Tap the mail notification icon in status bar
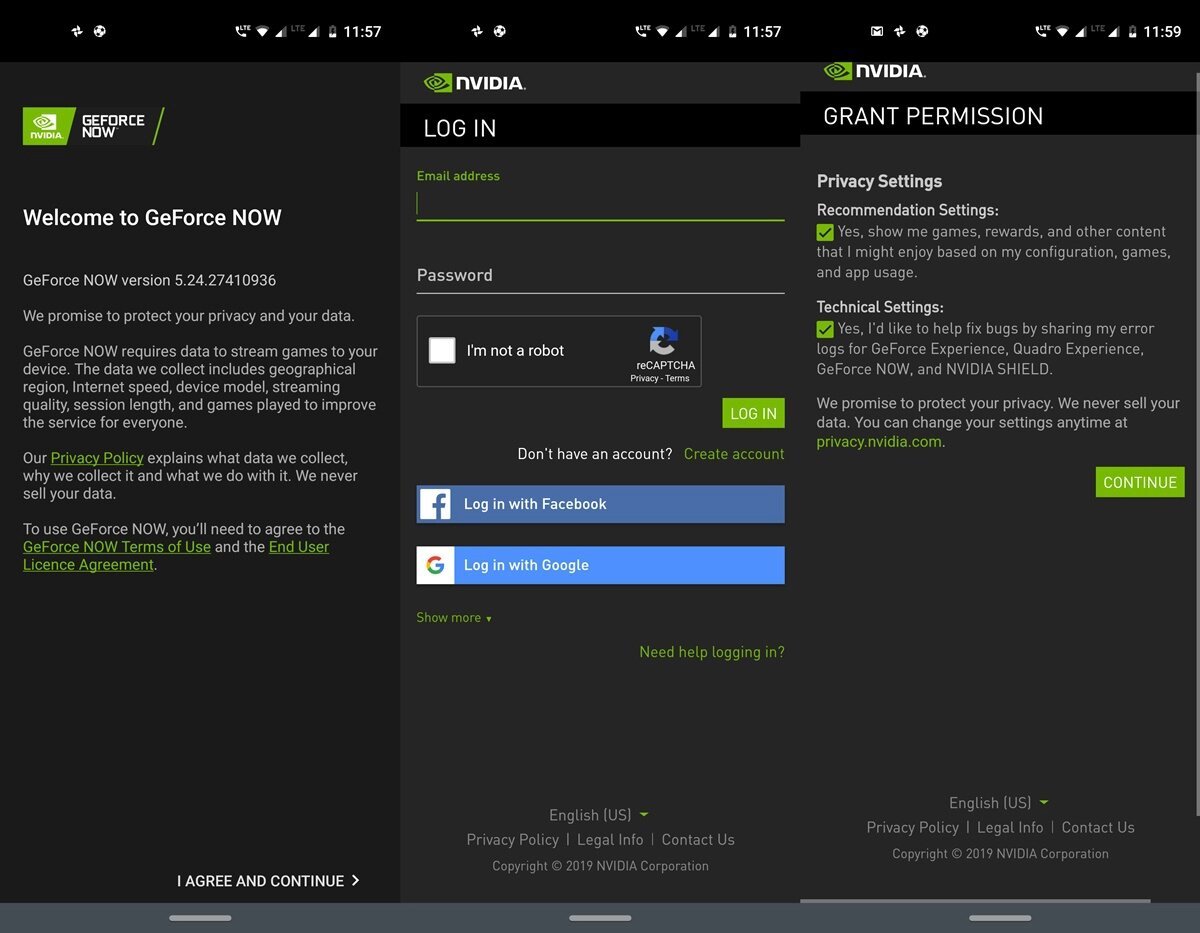This screenshot has height=933, width=1200. pyautogui.click(x=877, y=31)
